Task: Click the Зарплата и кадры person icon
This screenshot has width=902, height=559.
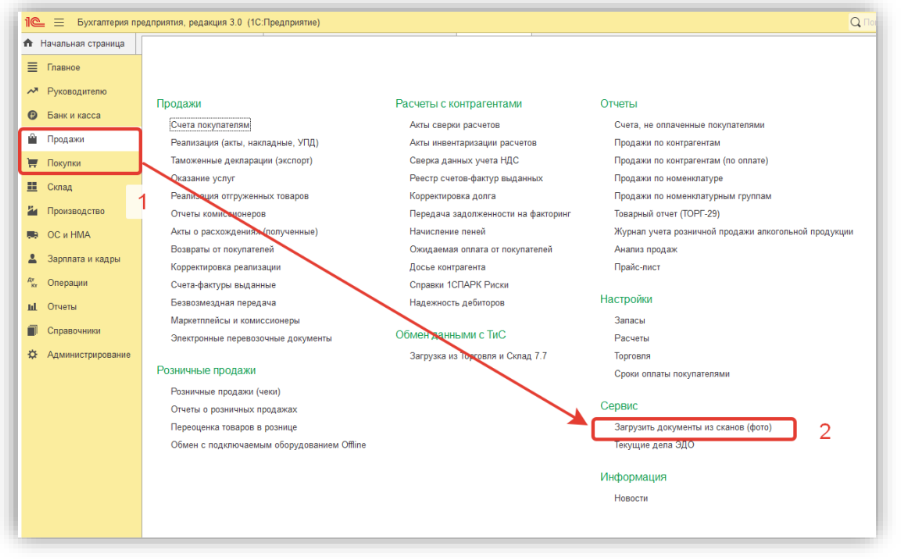Action: [33, 258]
